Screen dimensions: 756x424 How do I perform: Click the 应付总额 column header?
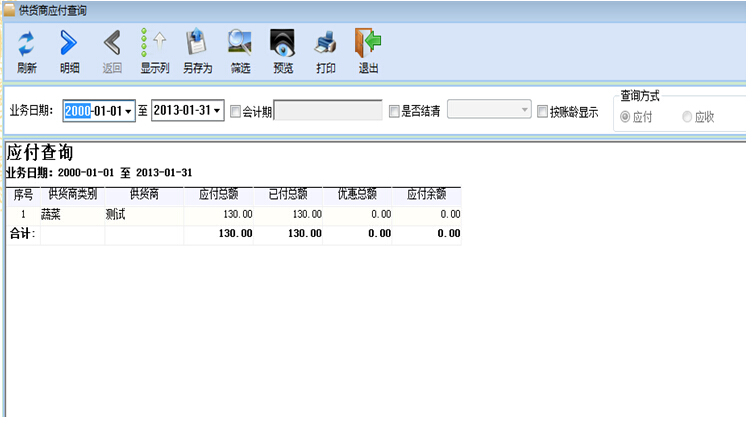point(218,195)
